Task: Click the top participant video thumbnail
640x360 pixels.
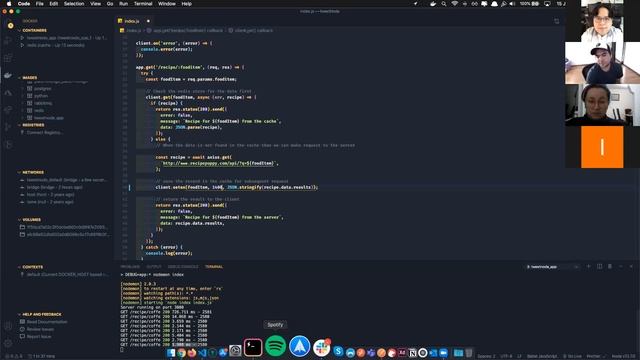Action: coord(602,21)
